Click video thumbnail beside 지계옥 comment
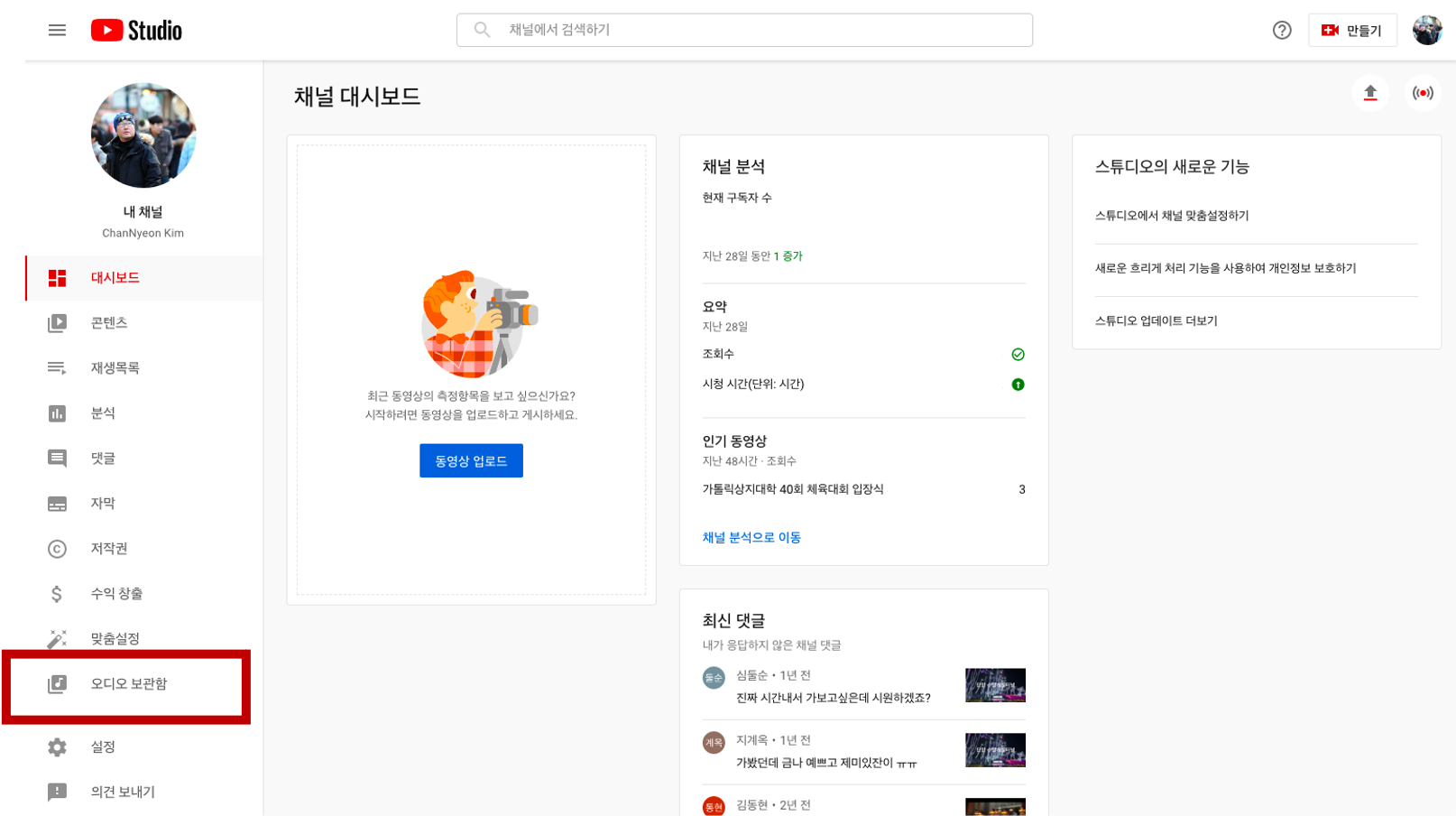The image size is (1456, 816). click(x=995, y=750)
